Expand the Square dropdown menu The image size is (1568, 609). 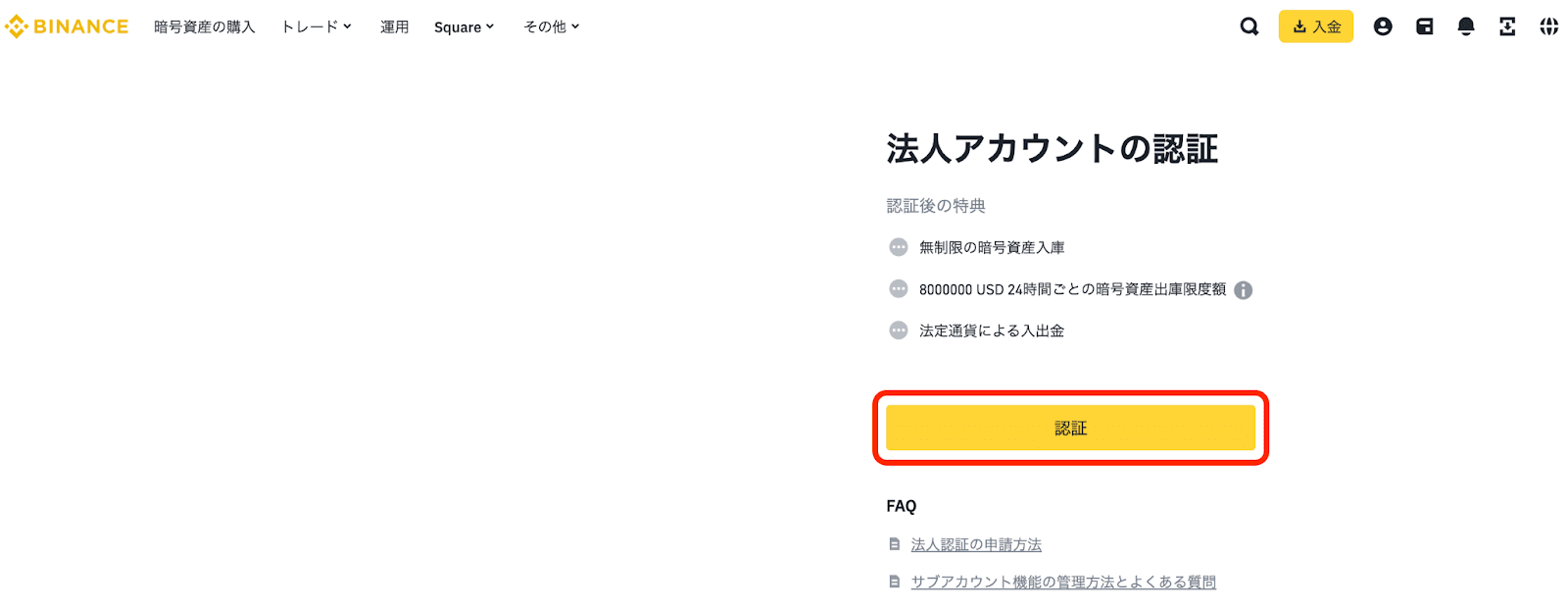[x=464, y=27]
